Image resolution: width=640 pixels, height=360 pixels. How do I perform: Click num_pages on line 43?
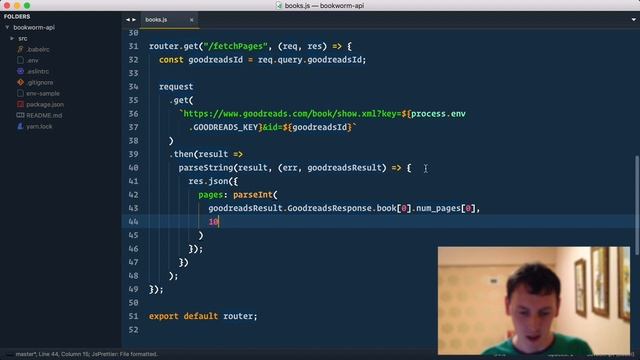point(438,208)
